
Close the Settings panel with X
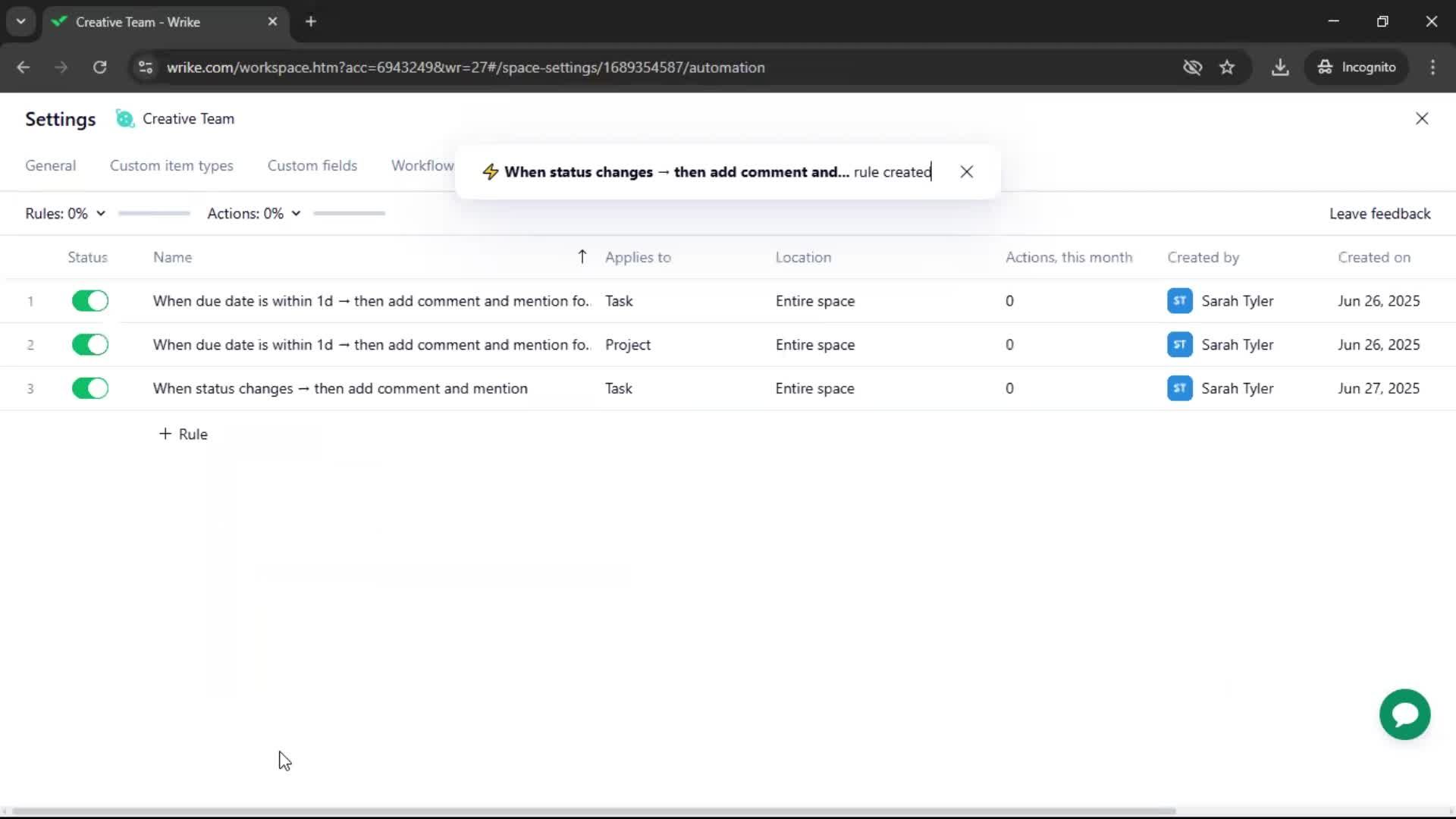point(1422,118)
